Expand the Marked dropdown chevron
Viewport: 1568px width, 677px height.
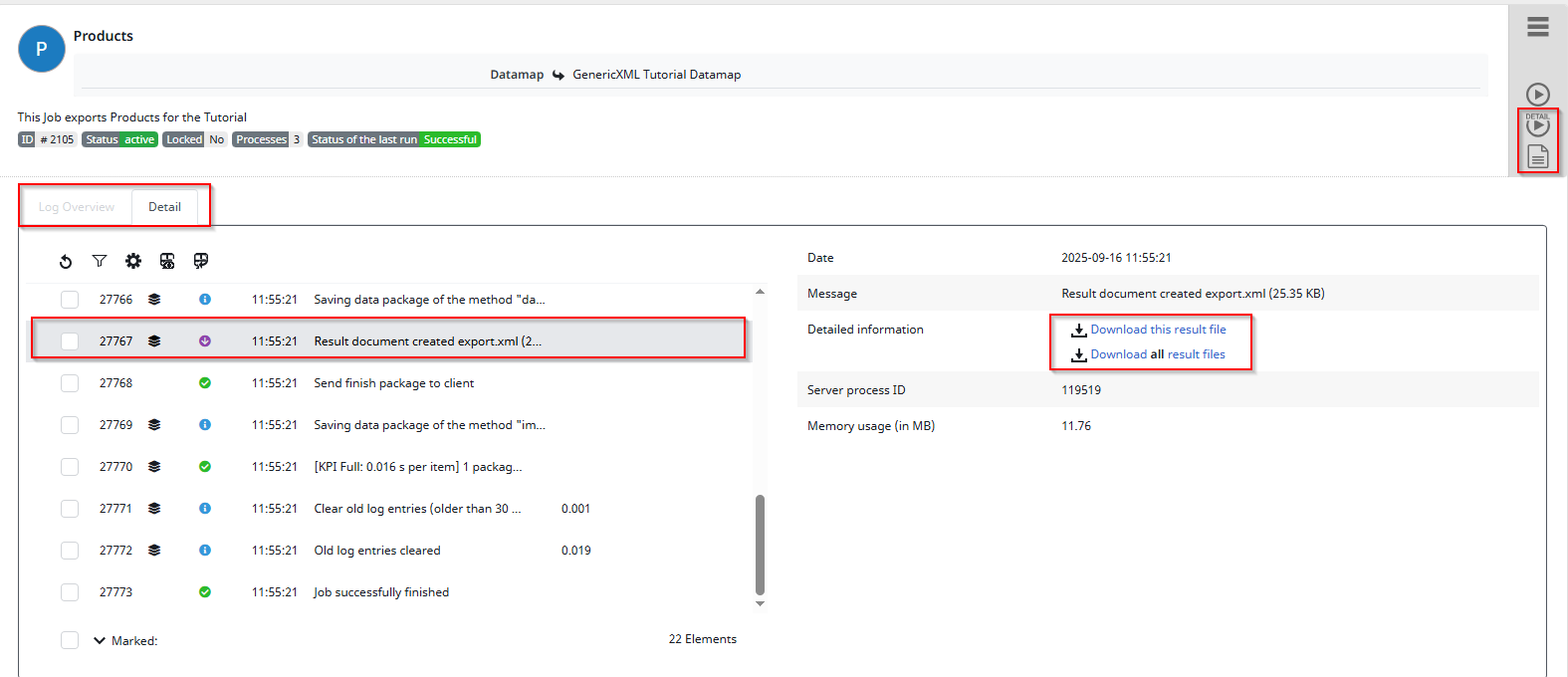(x=100, y=640)
